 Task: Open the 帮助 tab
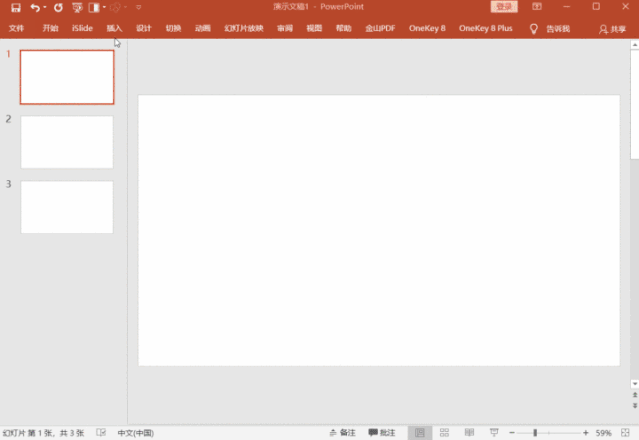344,28
